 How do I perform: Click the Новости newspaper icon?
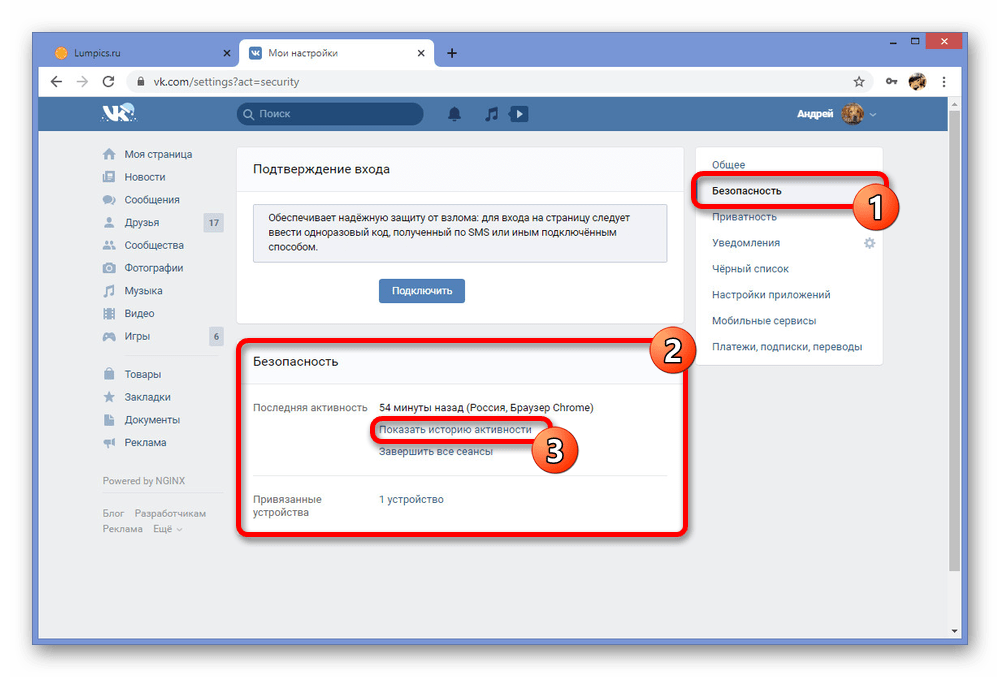(109, 177)
